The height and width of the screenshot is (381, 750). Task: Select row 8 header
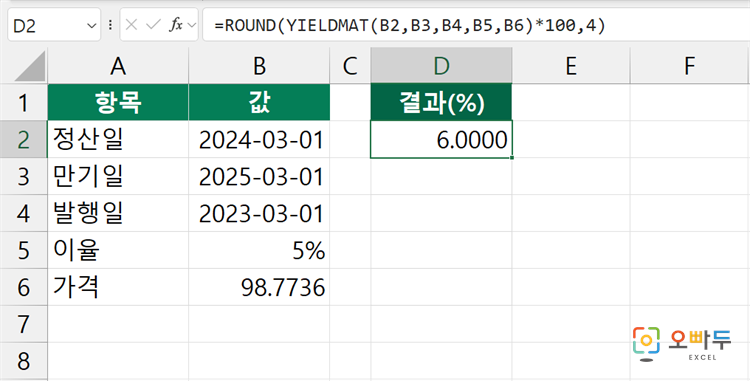click(23, 360)
